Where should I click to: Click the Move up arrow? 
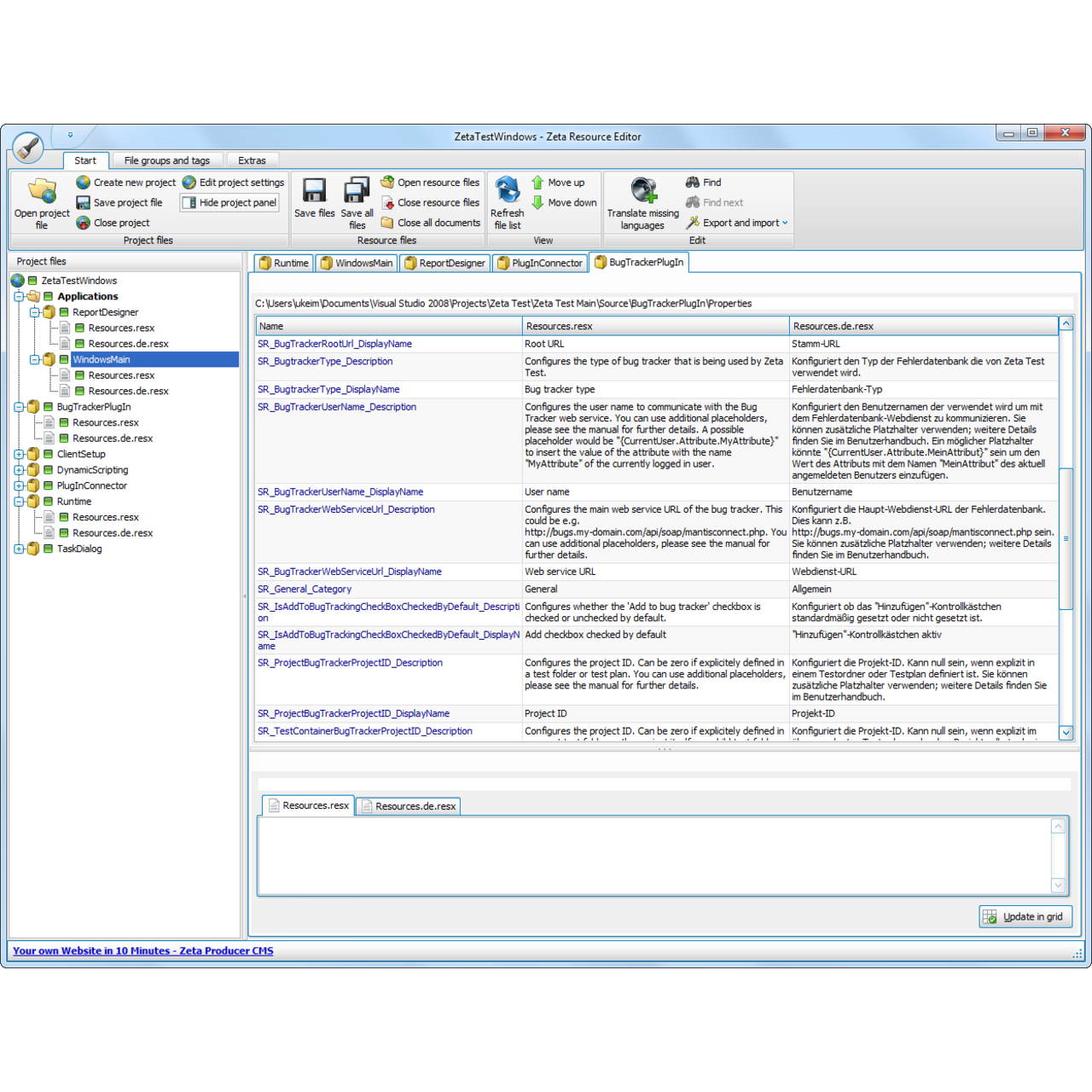(x=537, y=183)
